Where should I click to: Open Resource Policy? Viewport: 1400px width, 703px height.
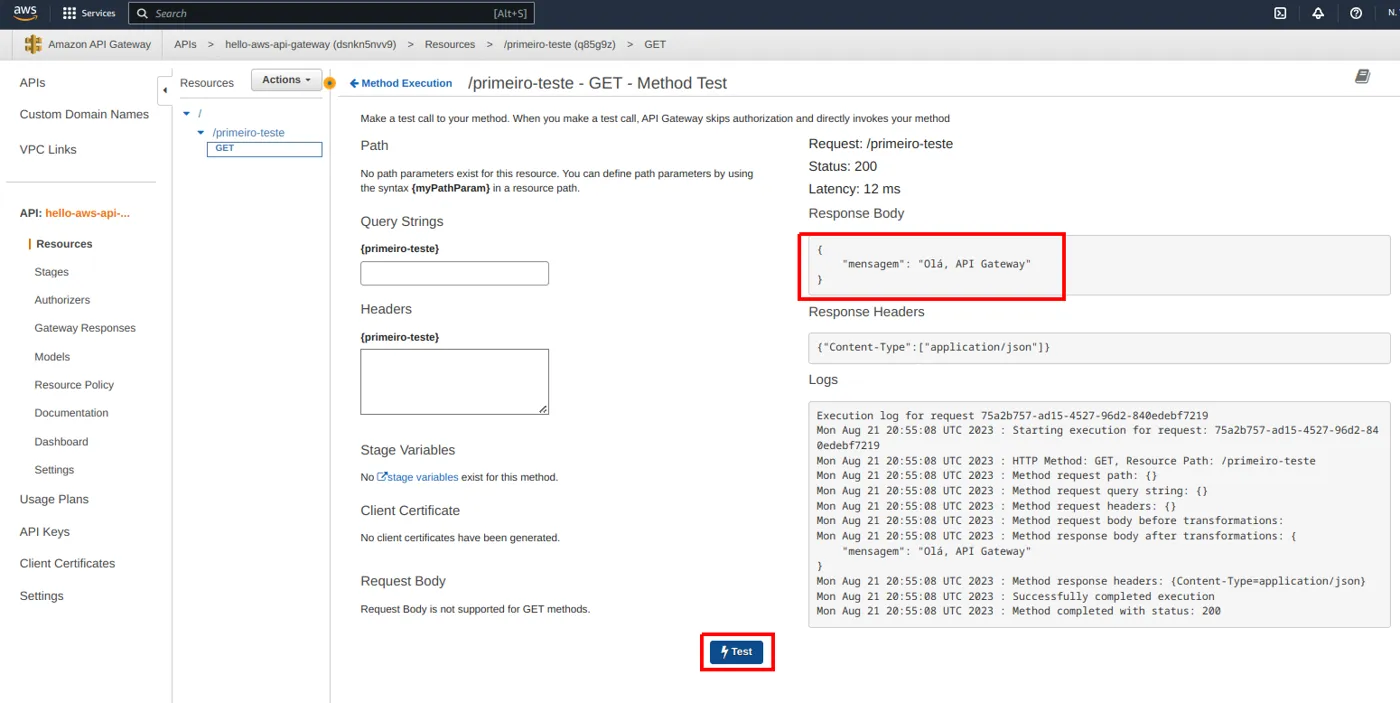point(74,385)
